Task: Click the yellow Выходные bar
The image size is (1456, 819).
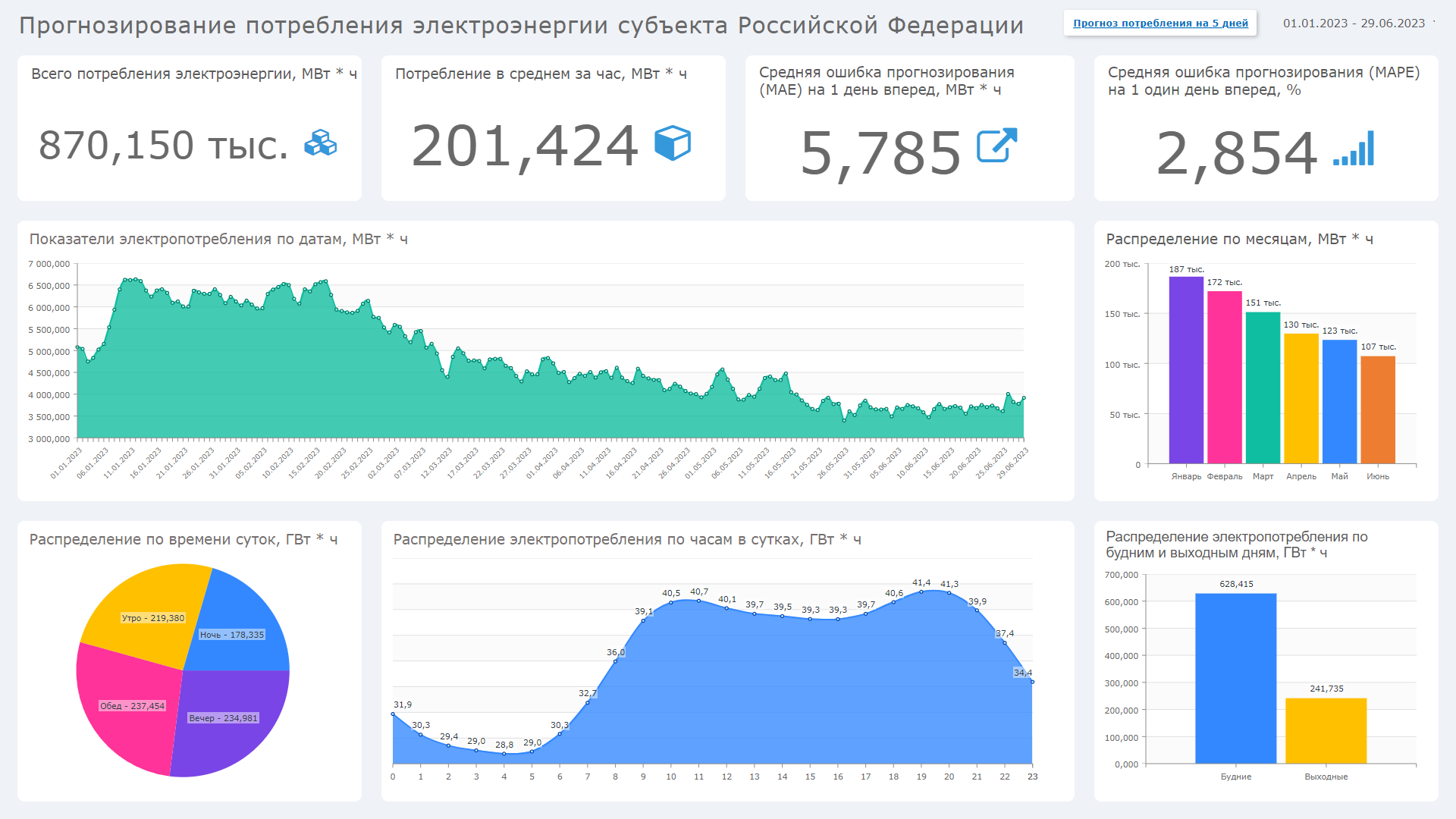Action: click(x=1326, y=731)
